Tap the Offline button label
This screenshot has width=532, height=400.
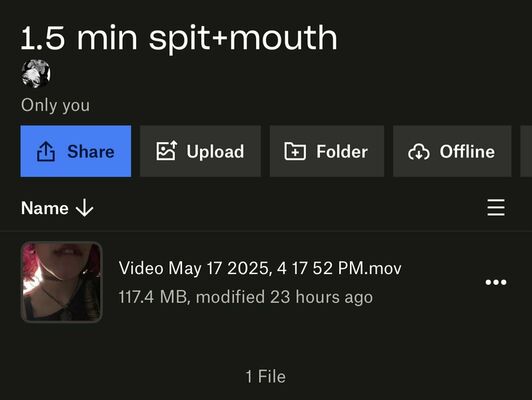[x=467, y=151]
